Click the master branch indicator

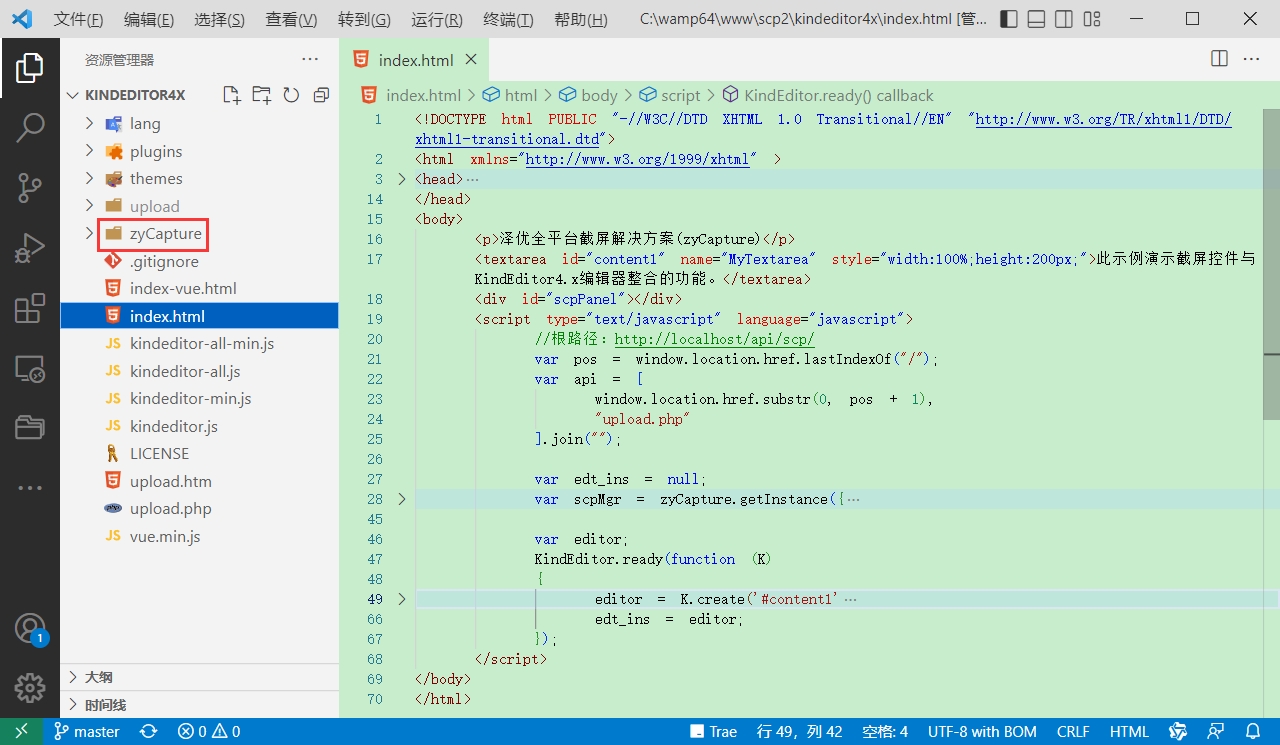point(87,732)
